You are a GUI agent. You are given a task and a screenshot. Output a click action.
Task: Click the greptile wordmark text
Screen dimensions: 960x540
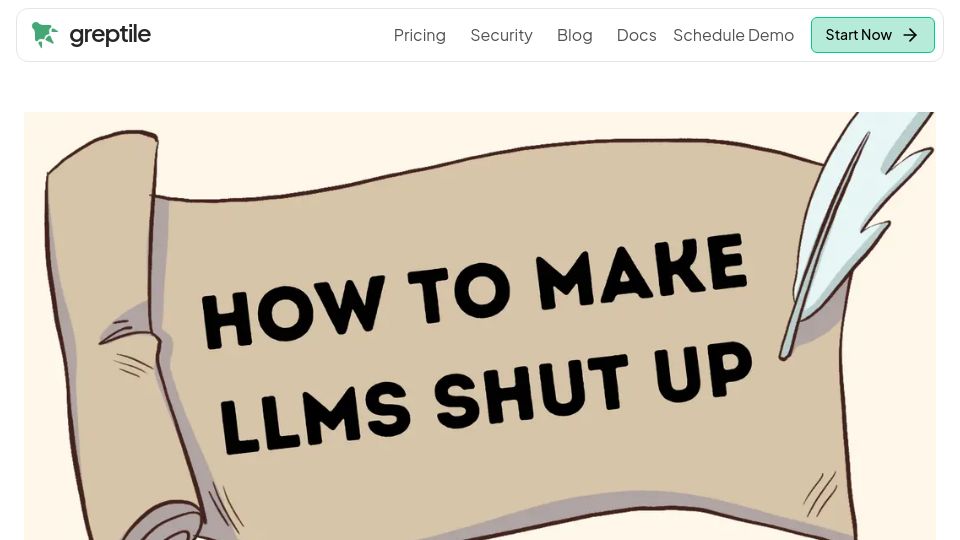[x=110, y=35]
